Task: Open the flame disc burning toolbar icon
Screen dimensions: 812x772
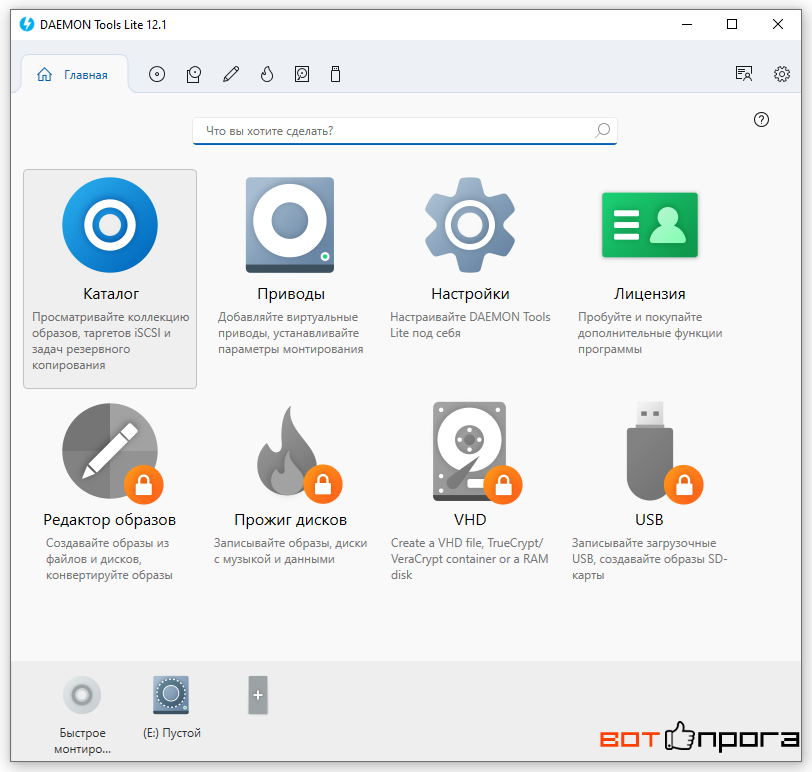Action: click(267, 75)
